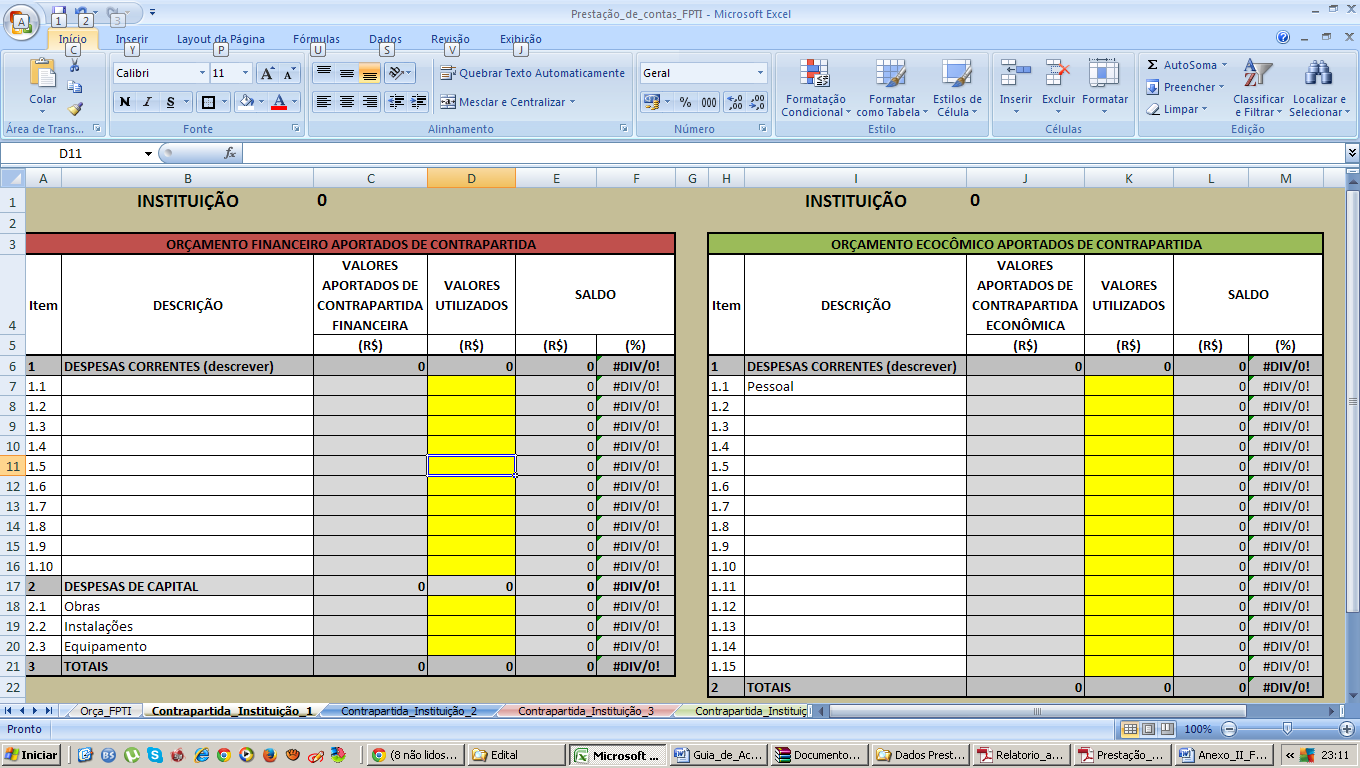Click the Copy icon in clipboard group
The width and height of the screenshot is (1360, 768).
[x=74, y=87]
